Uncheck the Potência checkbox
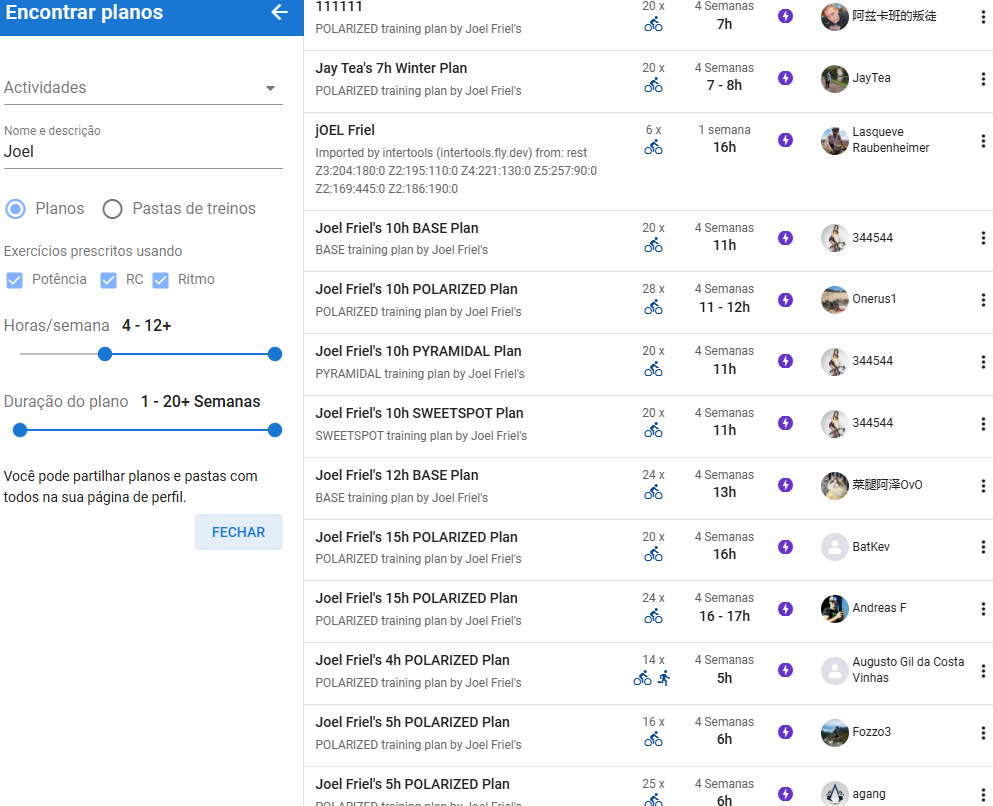 pos(15,280)
